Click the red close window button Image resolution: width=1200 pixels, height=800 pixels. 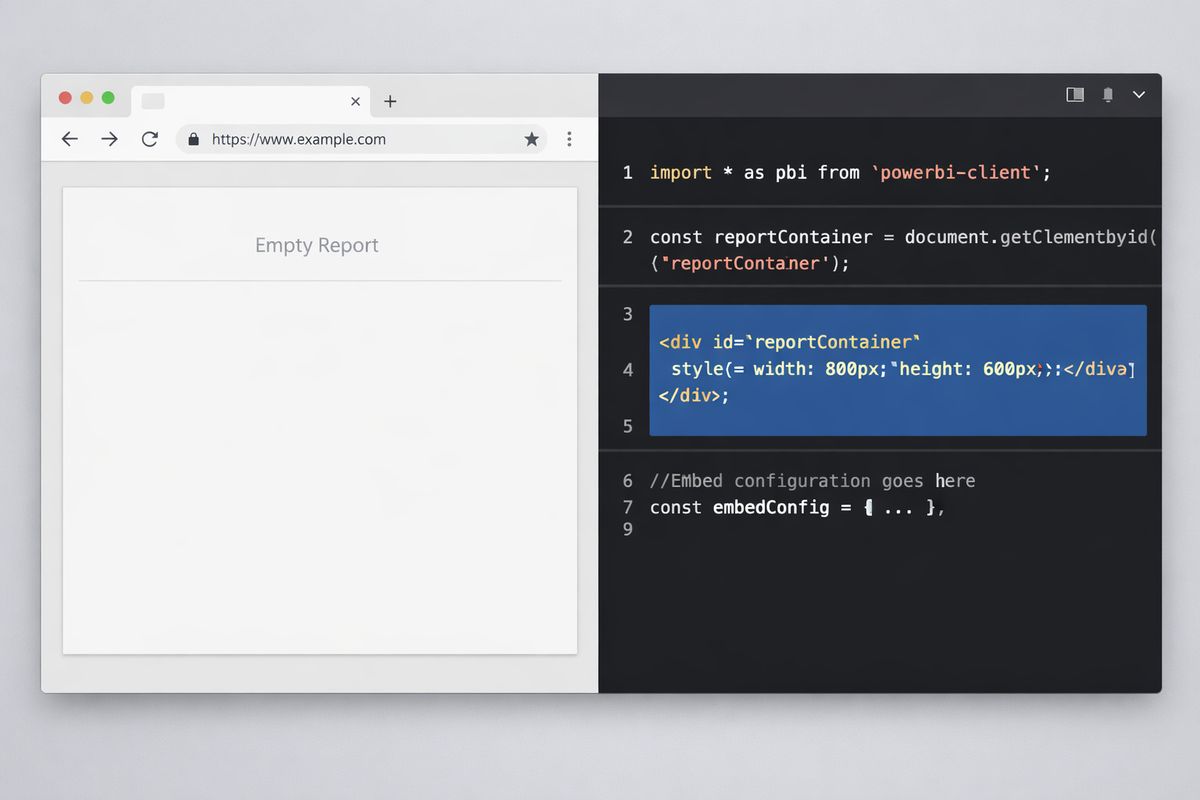65,98
